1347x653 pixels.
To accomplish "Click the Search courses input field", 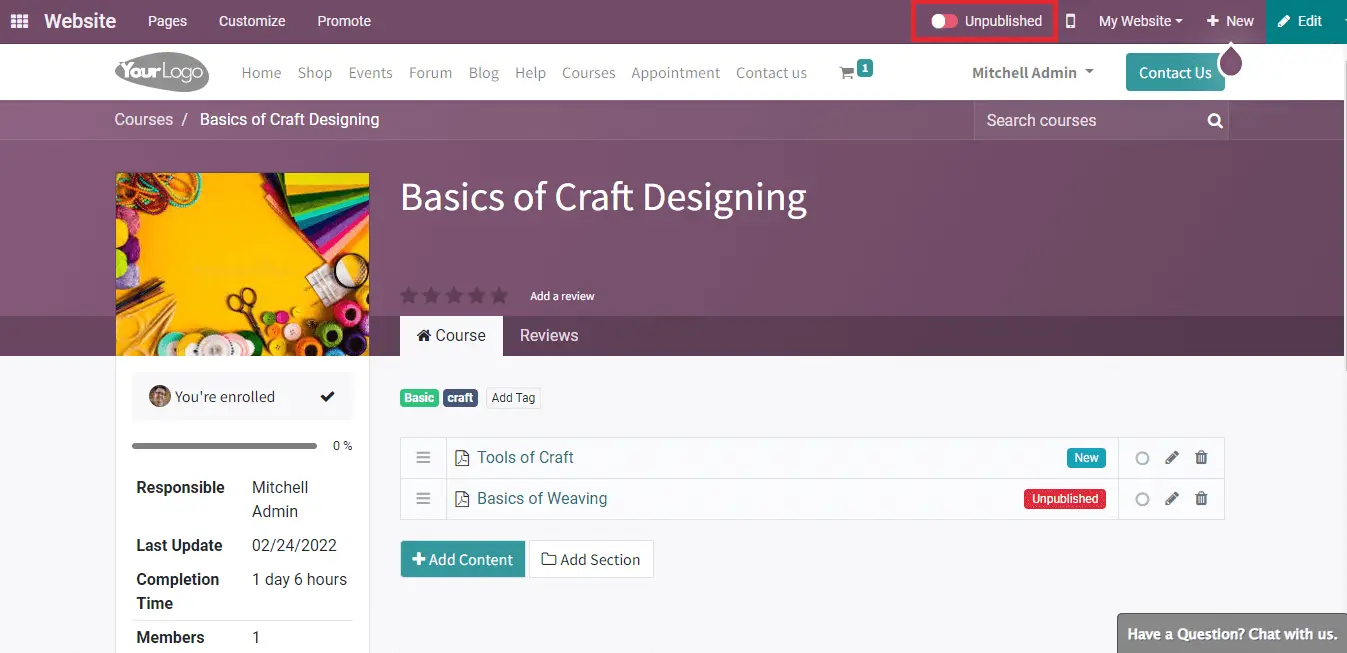I will (1090, 121).
